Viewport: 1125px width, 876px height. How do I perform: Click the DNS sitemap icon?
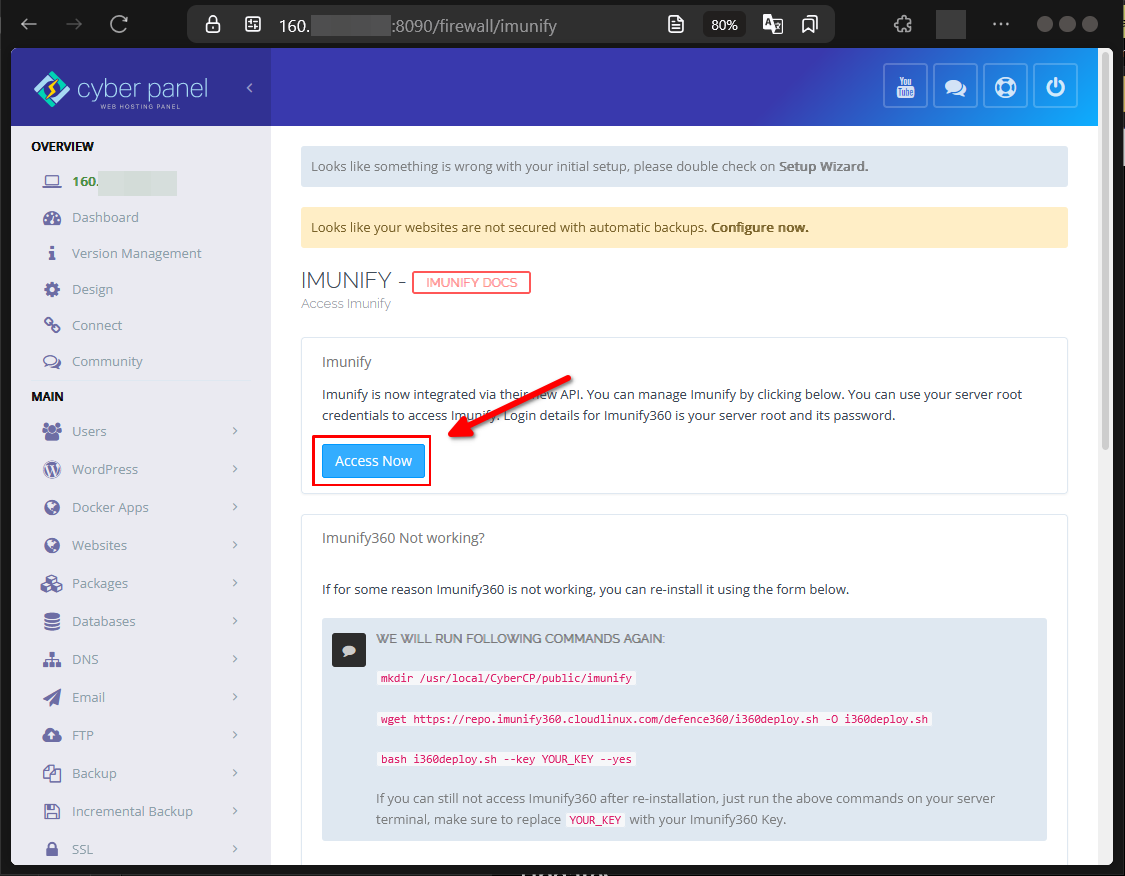pyautogui.click(x=52, y=659)
